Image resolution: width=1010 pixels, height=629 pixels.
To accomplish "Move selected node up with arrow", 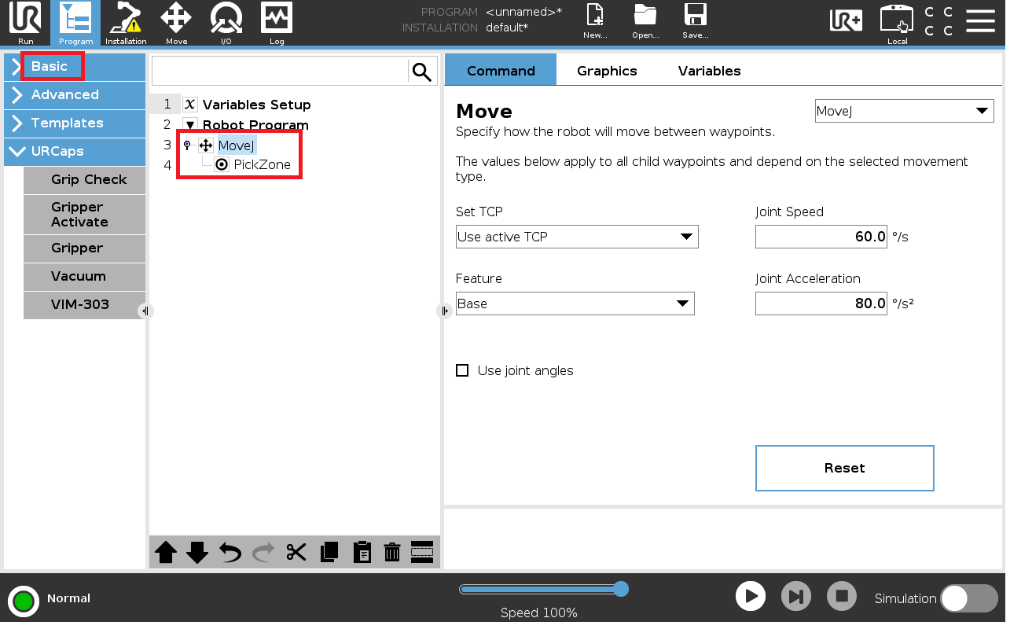I will point(166,552).
